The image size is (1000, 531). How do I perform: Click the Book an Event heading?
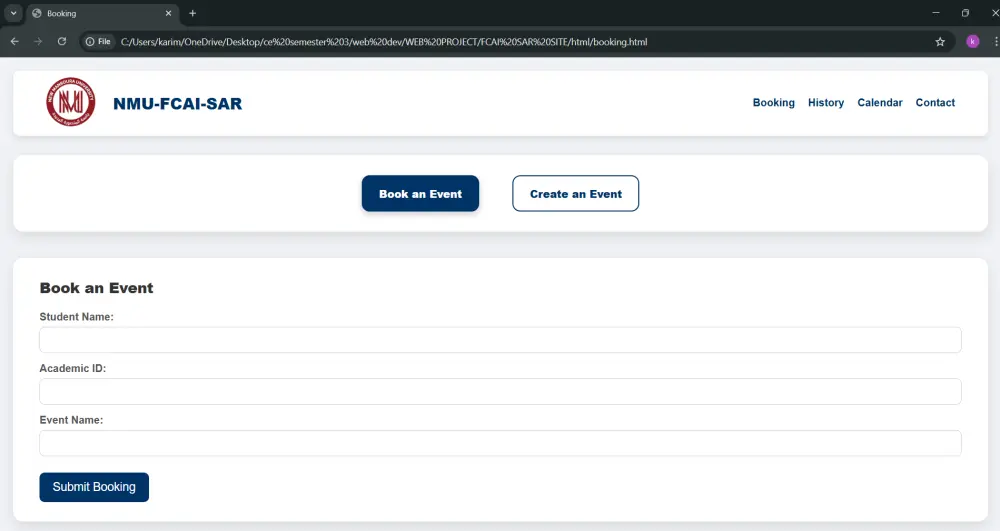click(96, 288)
